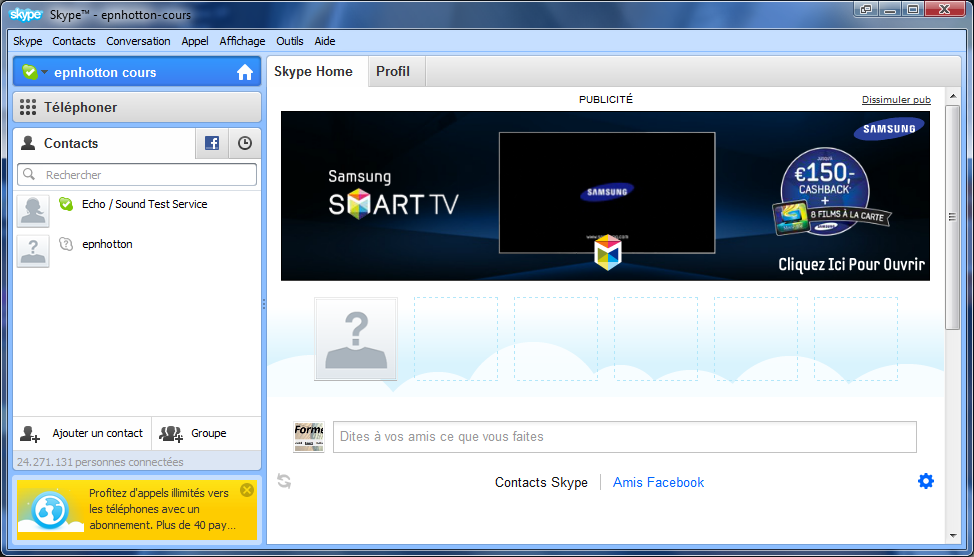Click the panel splitter handle dots

(264, 304)
